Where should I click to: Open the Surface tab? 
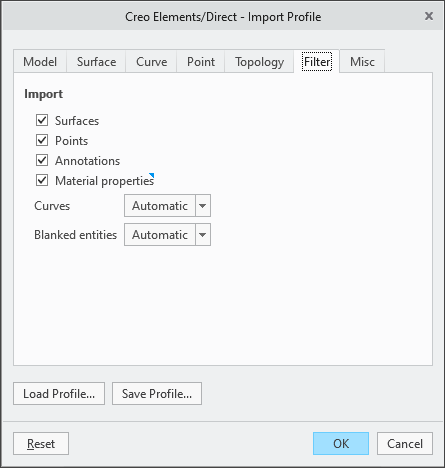(x=96, y=61)
